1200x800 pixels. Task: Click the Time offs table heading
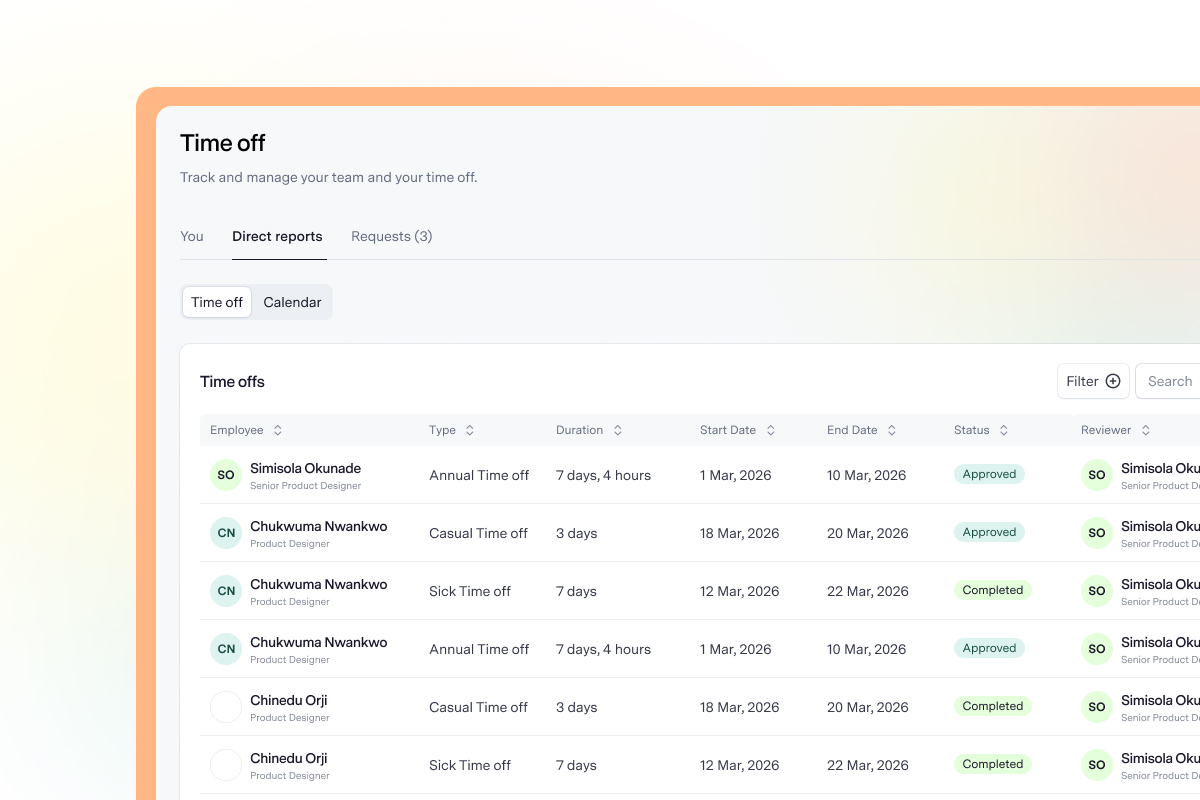232,381
